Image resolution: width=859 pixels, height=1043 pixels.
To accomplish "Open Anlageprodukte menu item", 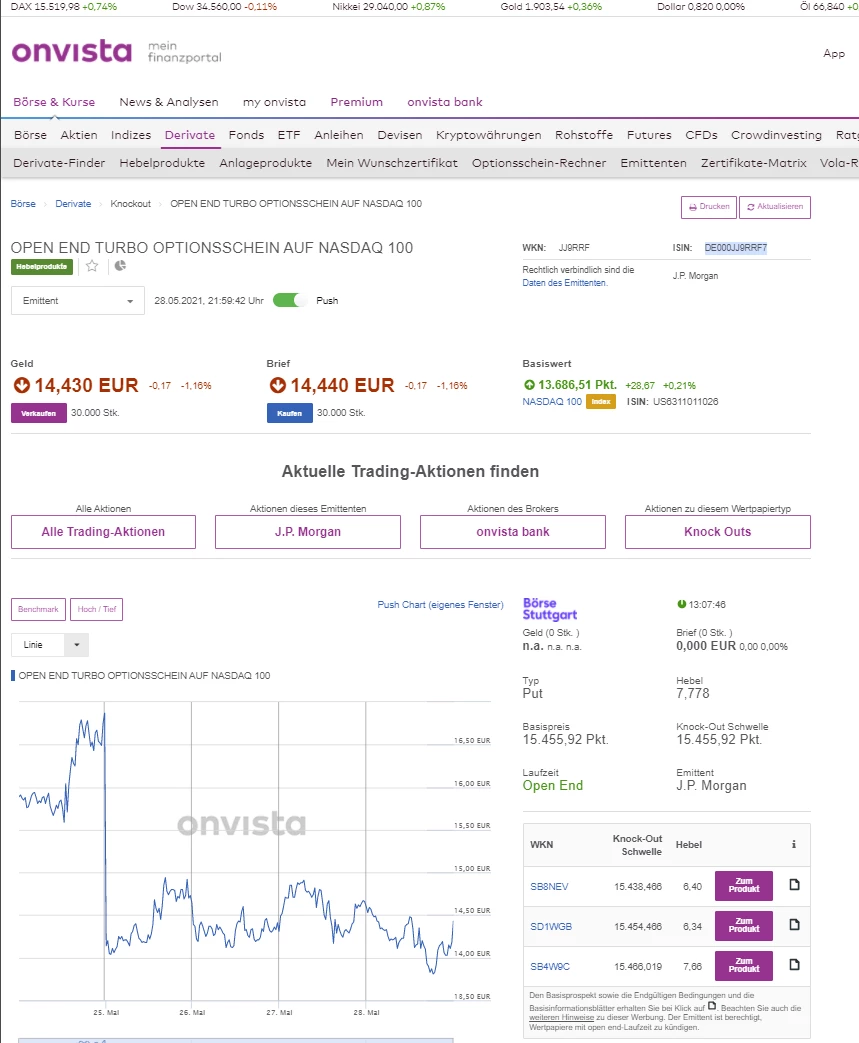I will click(x=265, y=163).
